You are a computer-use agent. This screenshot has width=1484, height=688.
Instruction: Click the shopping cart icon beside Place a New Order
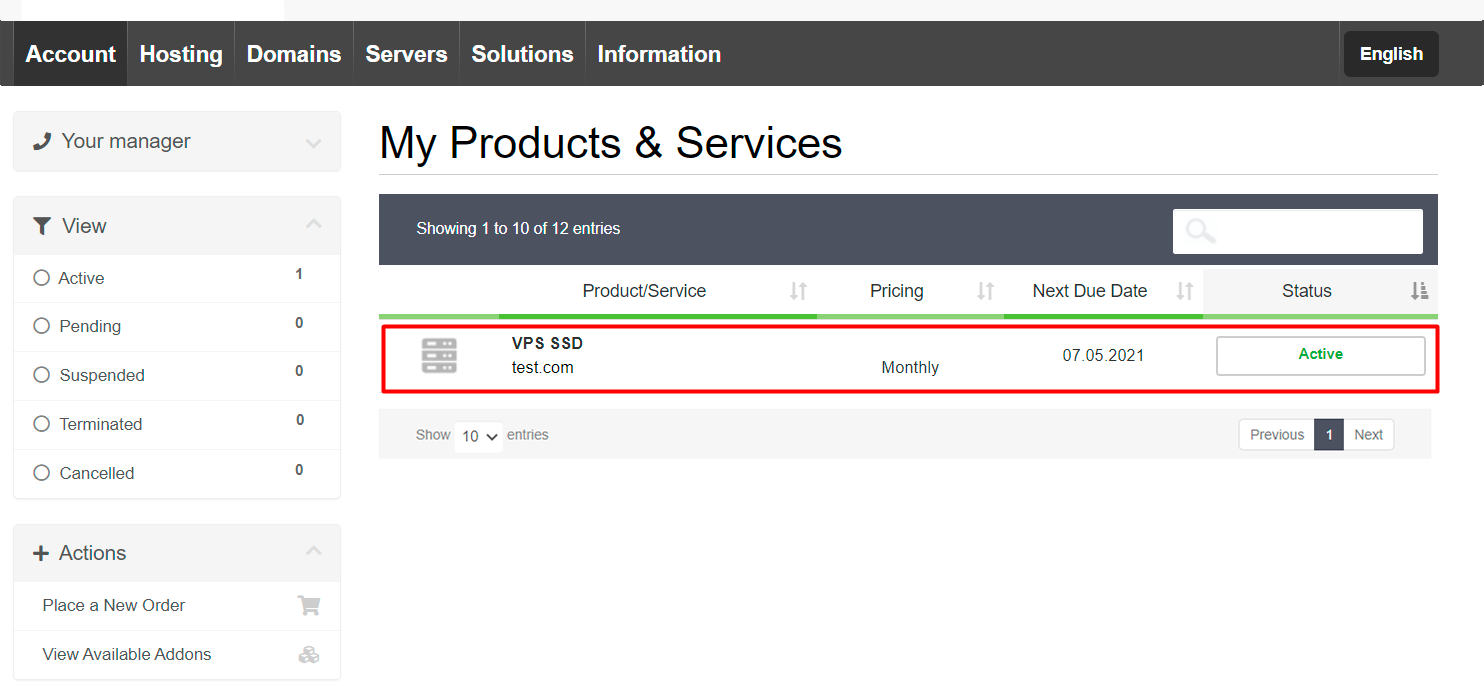pos(309,606)
